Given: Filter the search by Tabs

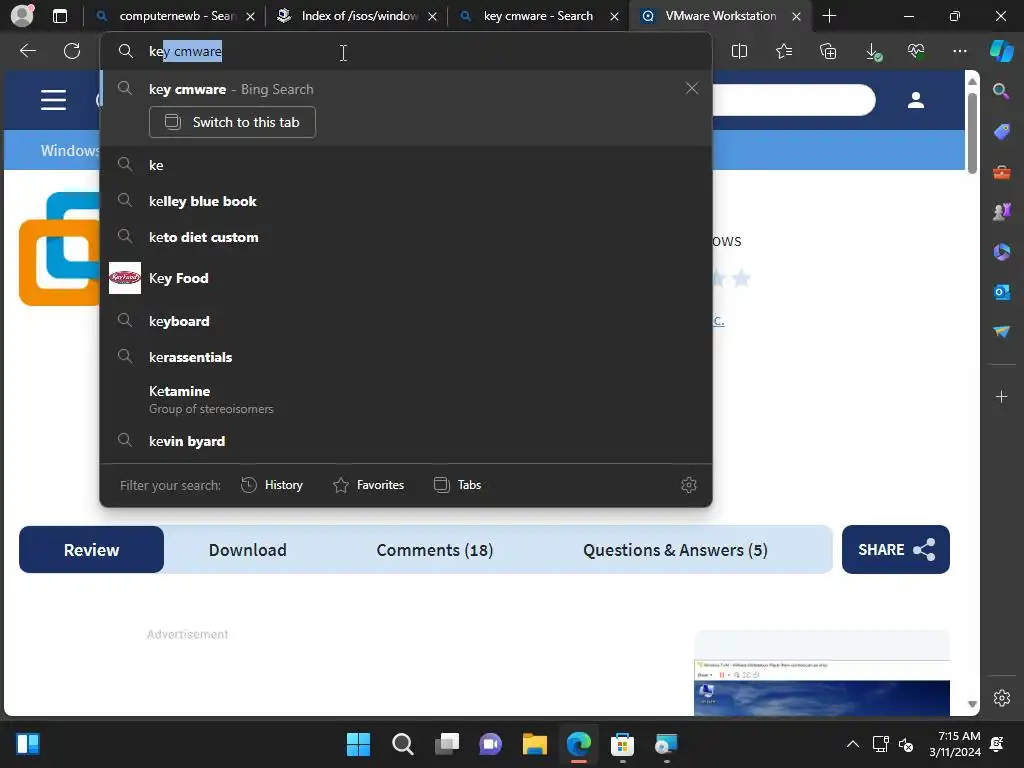Looking at the screenshot, I should 457,485.
